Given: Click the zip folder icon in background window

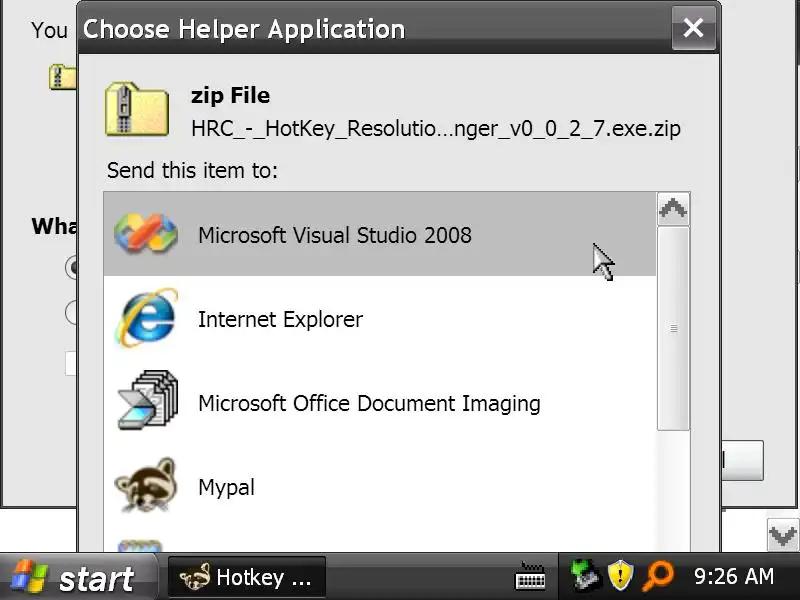Looking at the screenshot, I should click(62, 78).
